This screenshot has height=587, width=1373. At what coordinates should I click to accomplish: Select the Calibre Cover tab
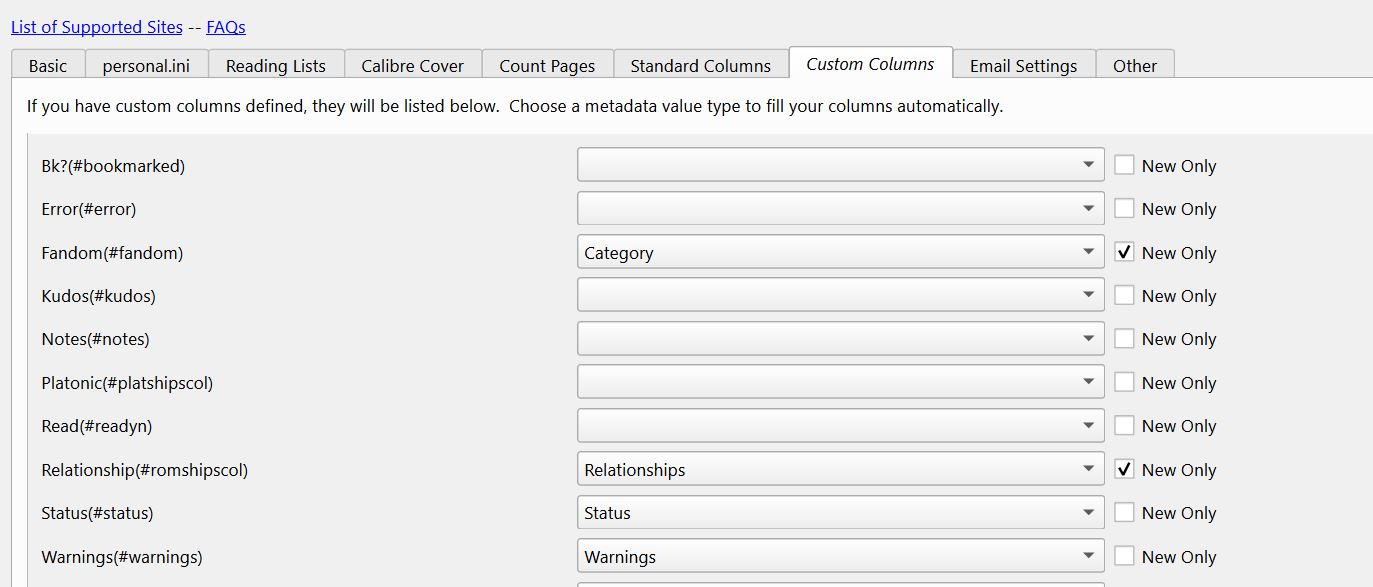(x=413, y=66)
